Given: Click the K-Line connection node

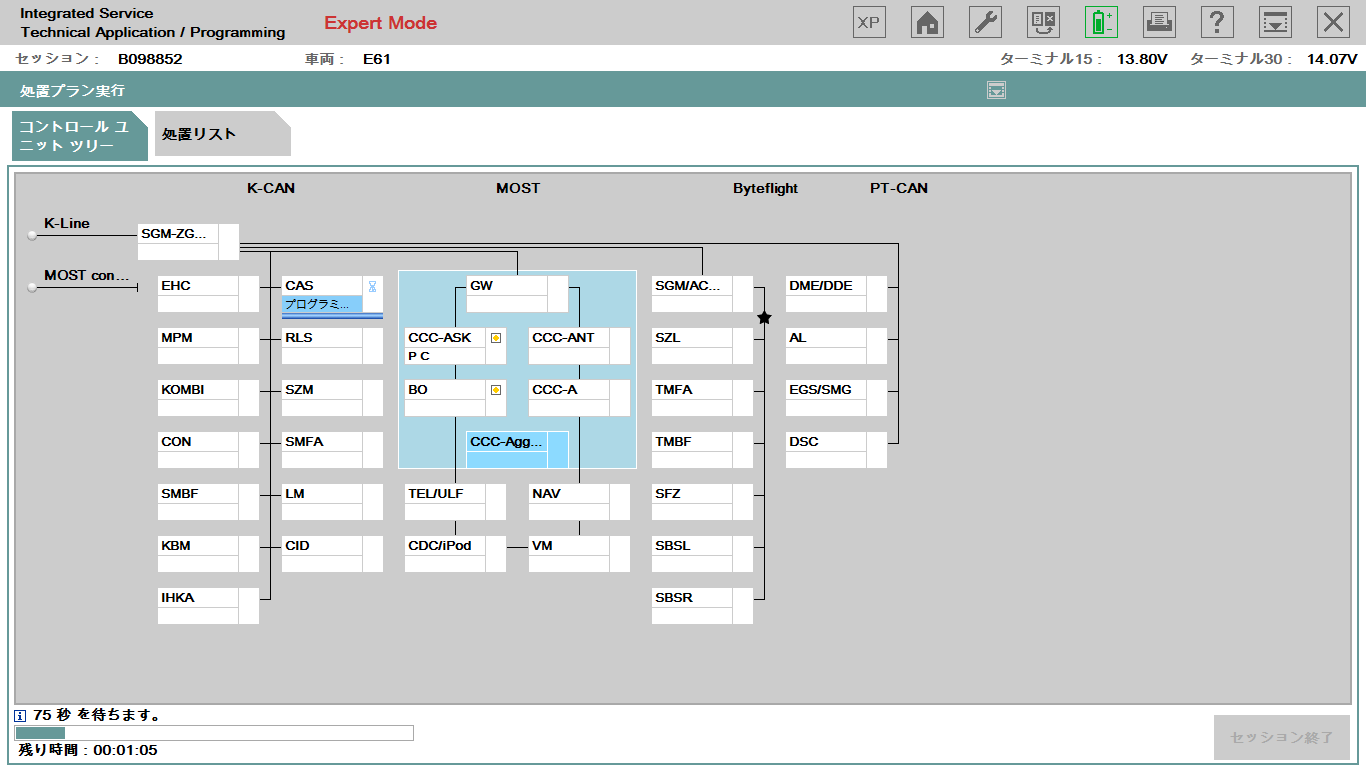Looking at the screenshot, I should pyautogui.click(x=32, y=236).
